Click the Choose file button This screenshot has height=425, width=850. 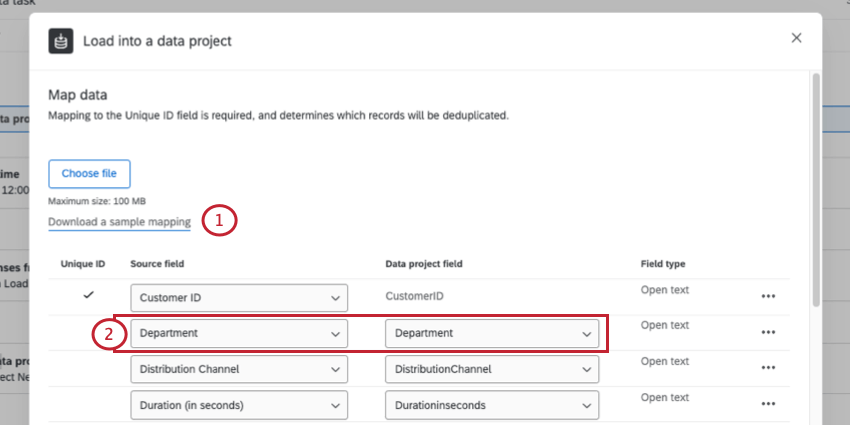(x=89, y=173)
